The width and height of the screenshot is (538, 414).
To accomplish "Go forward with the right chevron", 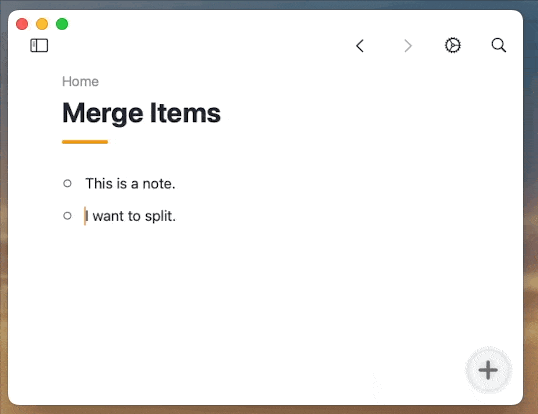I will point(408,46).
